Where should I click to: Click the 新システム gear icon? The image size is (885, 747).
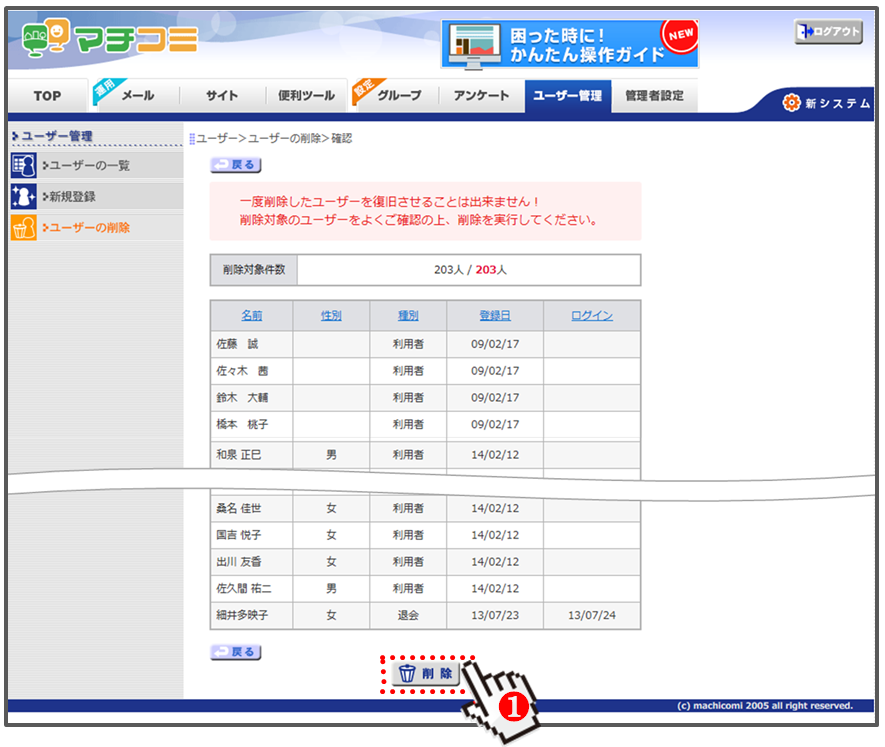tap(792, 103)
